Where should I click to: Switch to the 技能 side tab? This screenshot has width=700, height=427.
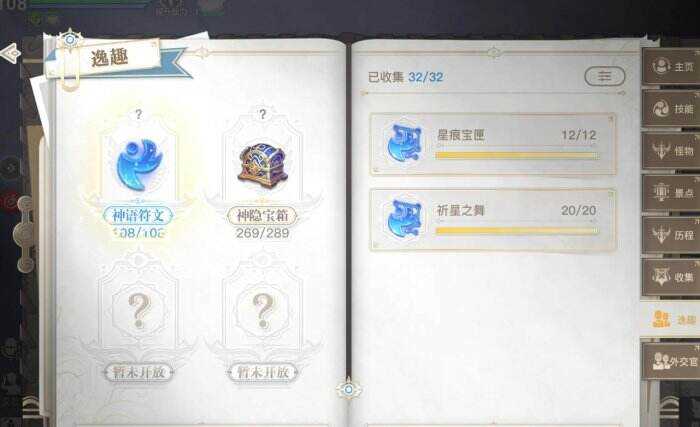pyautogui.click(x=671, y=109)
